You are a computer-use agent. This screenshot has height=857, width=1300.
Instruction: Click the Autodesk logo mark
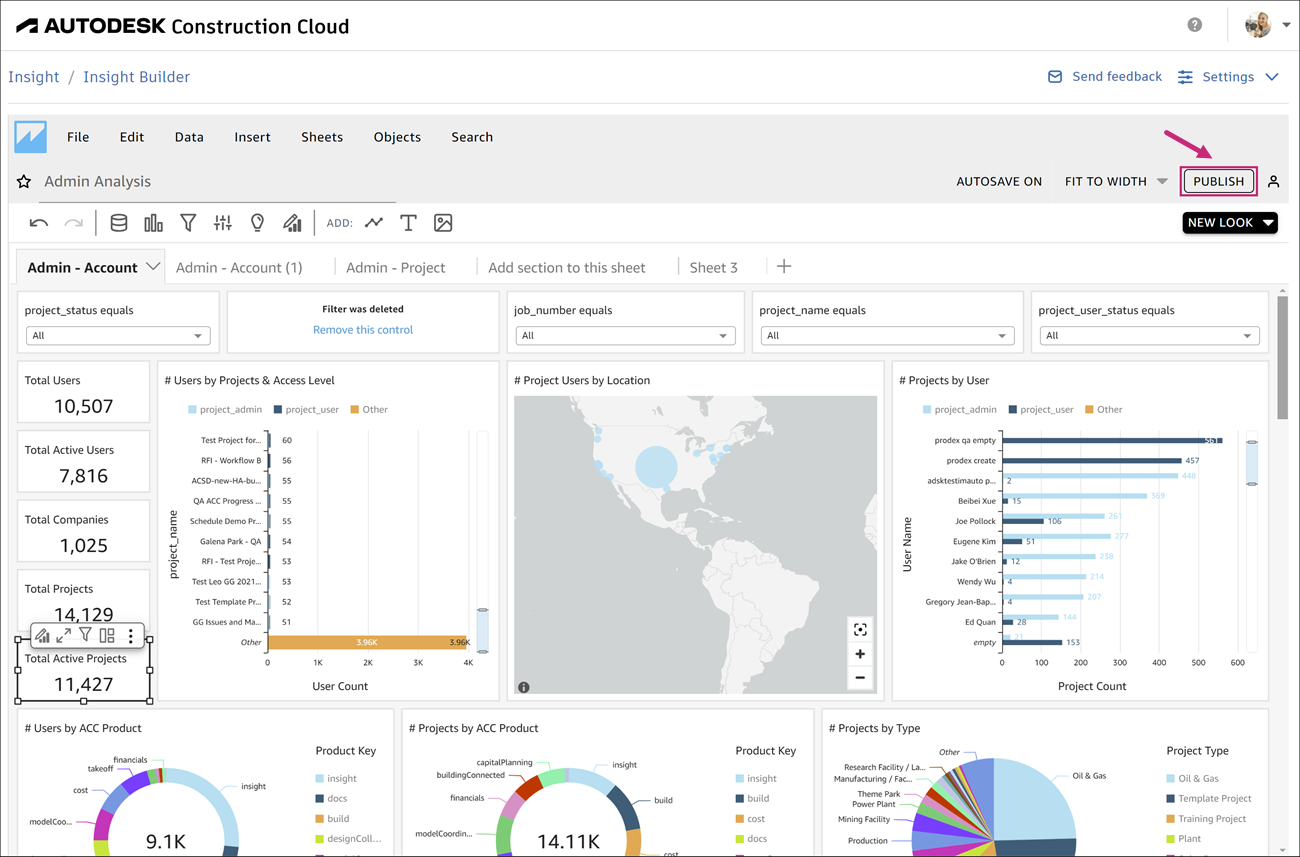27,26
